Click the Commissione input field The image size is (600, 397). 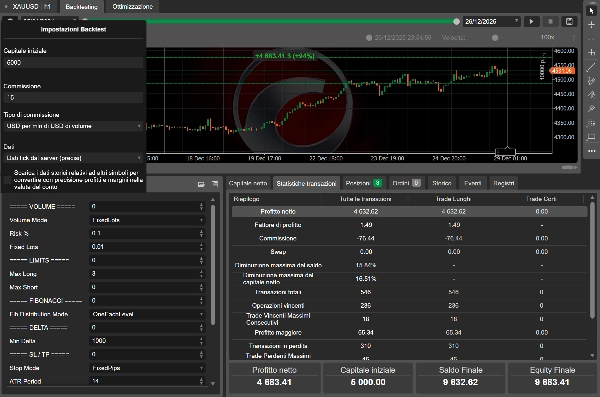(73, 98)
